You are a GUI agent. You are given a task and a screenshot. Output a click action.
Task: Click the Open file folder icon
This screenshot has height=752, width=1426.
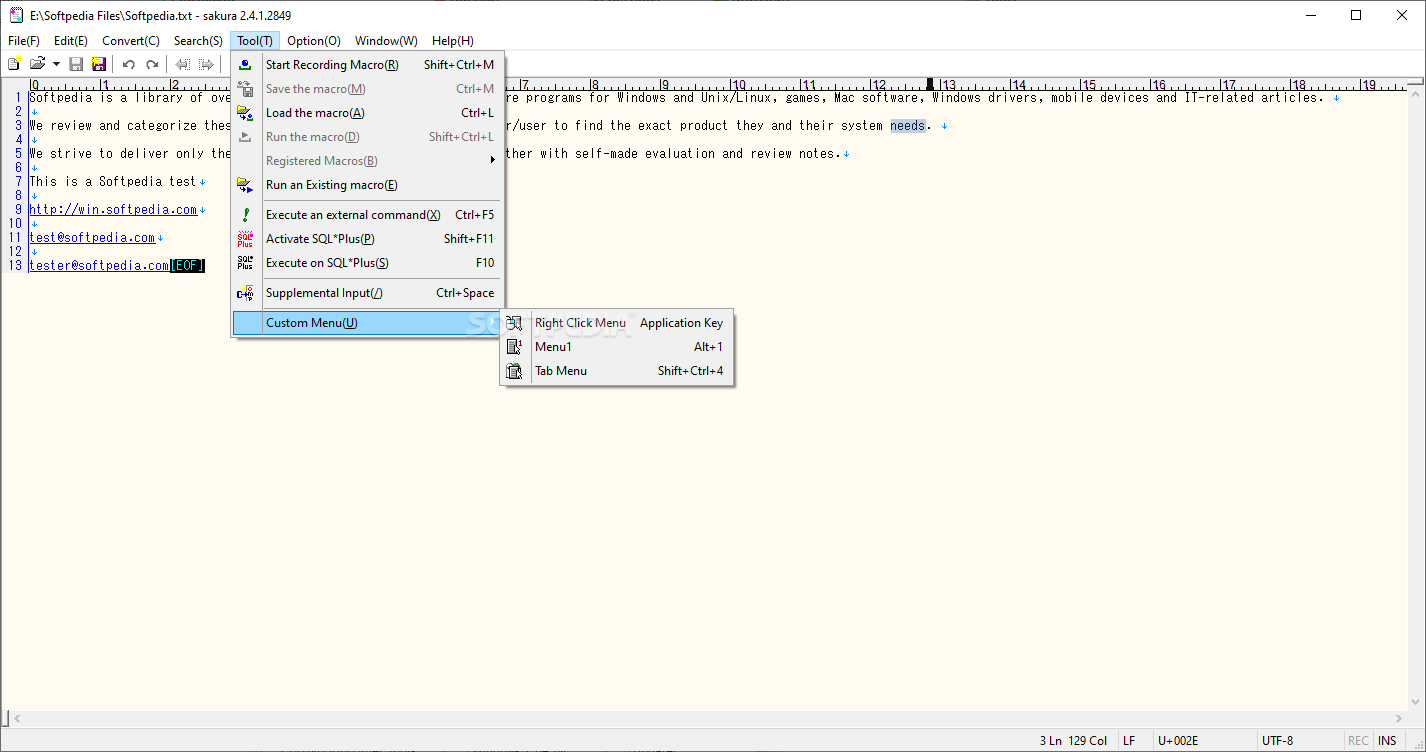(x=38, y=64)
